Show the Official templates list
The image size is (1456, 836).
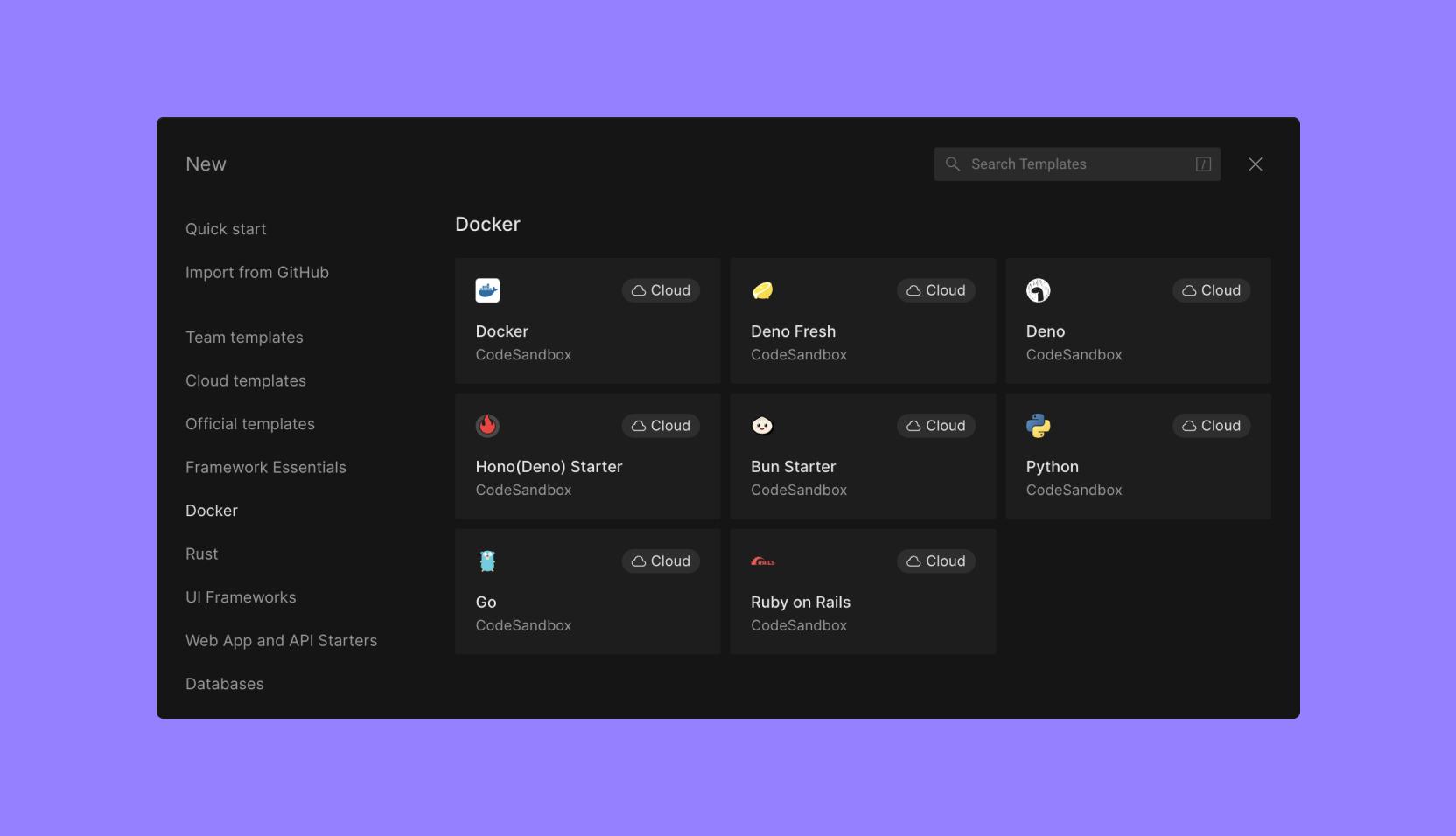click(250, 424)
